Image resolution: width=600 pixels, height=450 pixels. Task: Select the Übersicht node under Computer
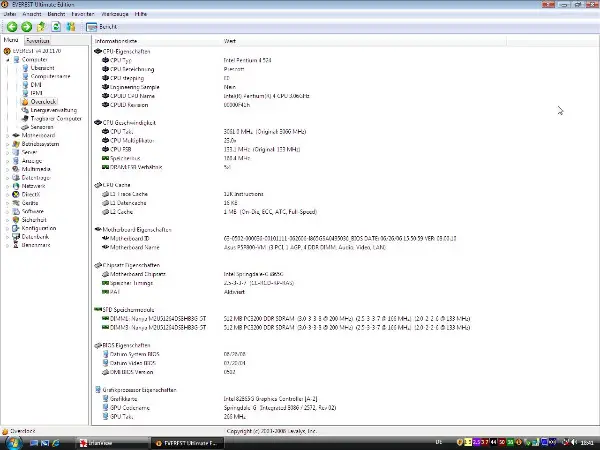click(43, 68)
